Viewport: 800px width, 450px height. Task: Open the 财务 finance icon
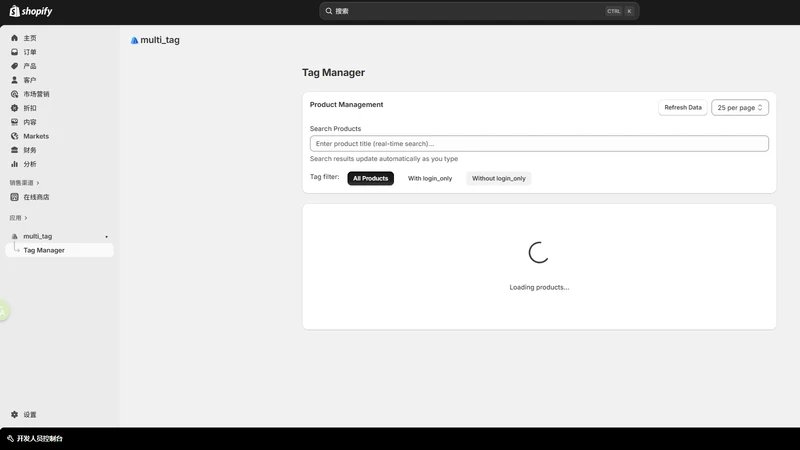pos(14,150)
